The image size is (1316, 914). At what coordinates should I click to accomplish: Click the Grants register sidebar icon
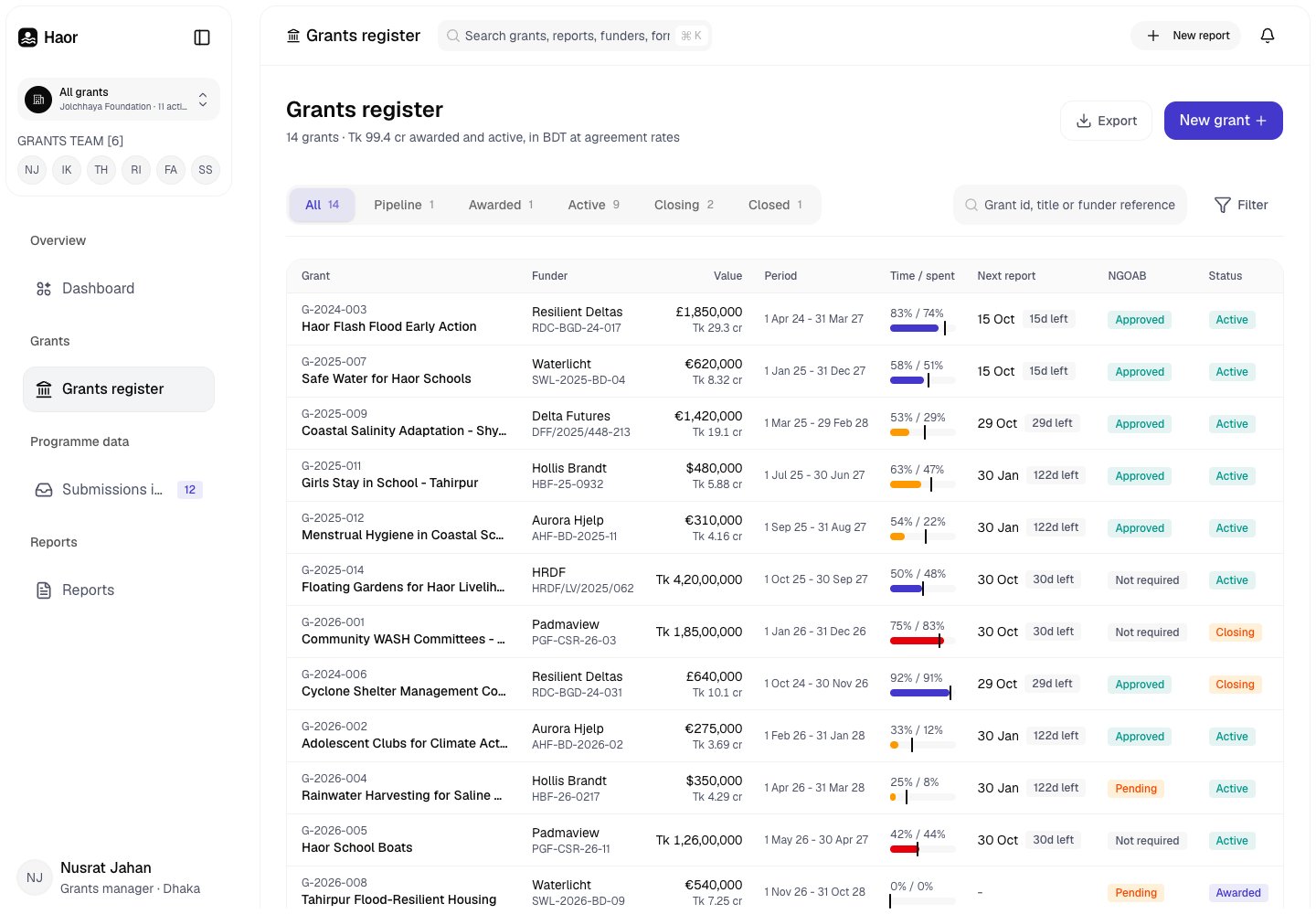(44, 389)
